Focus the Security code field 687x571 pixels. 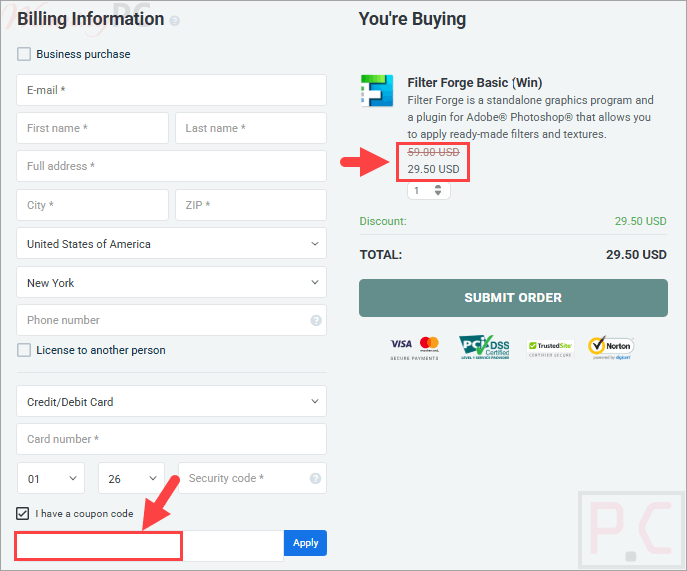252,478
